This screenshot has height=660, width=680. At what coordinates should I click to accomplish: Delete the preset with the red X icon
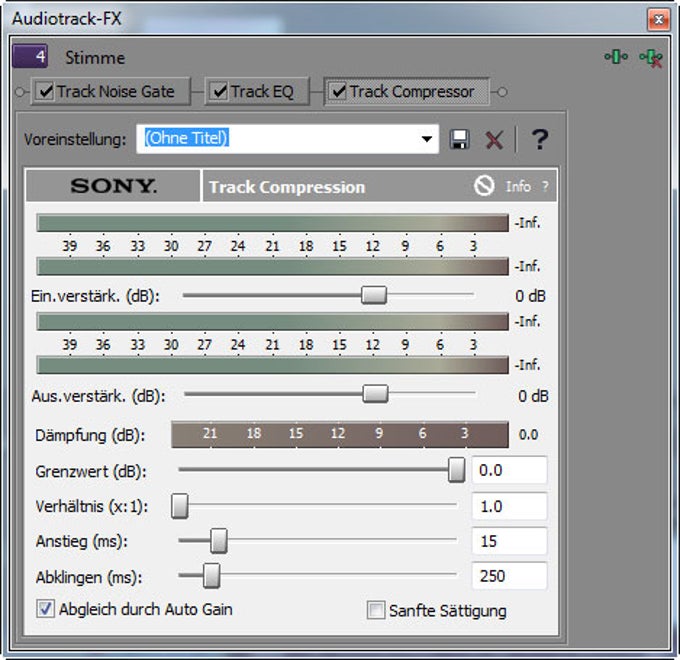click(494, 140)
